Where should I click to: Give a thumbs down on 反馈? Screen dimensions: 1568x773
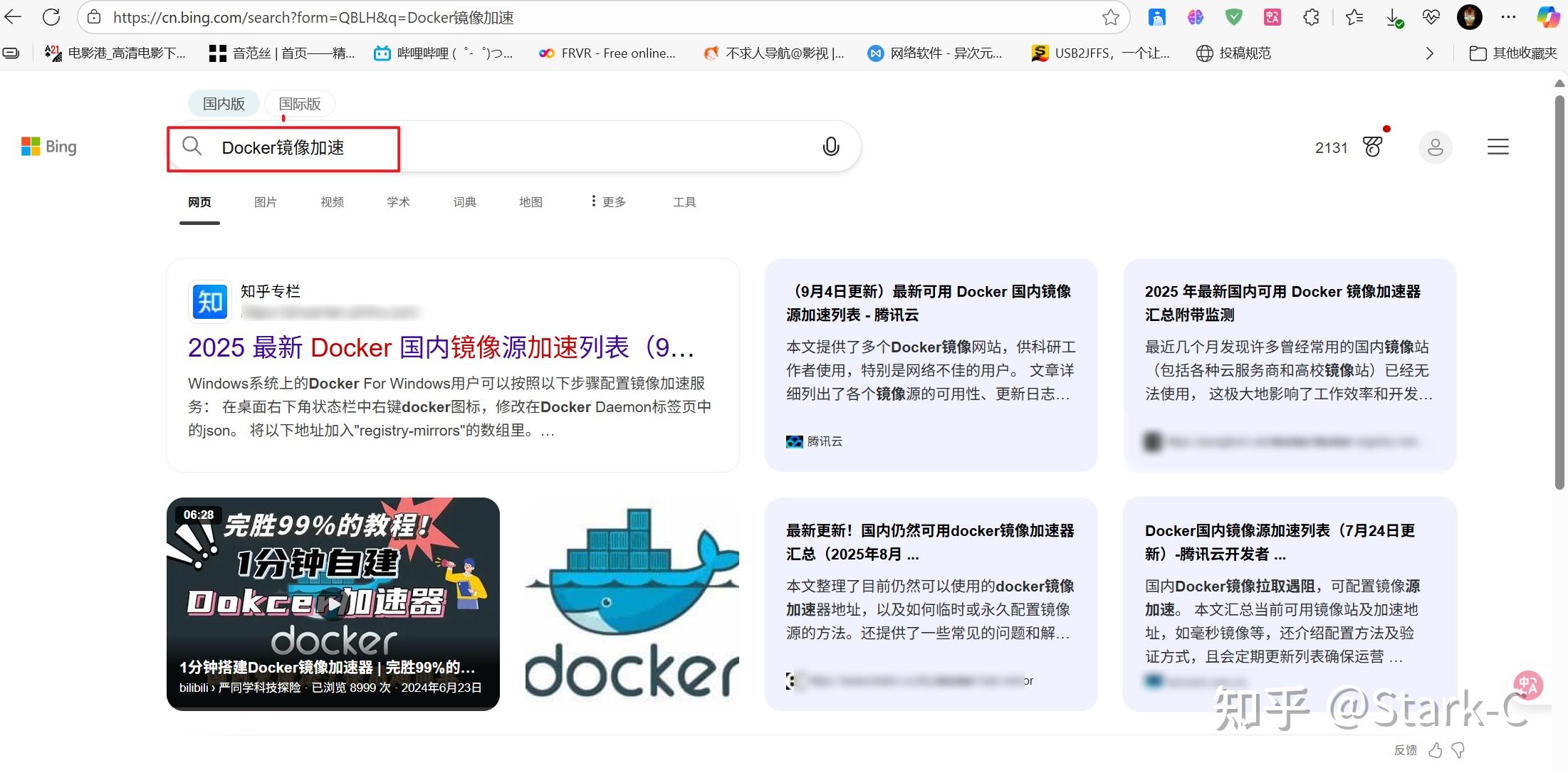click(1458, 750)
